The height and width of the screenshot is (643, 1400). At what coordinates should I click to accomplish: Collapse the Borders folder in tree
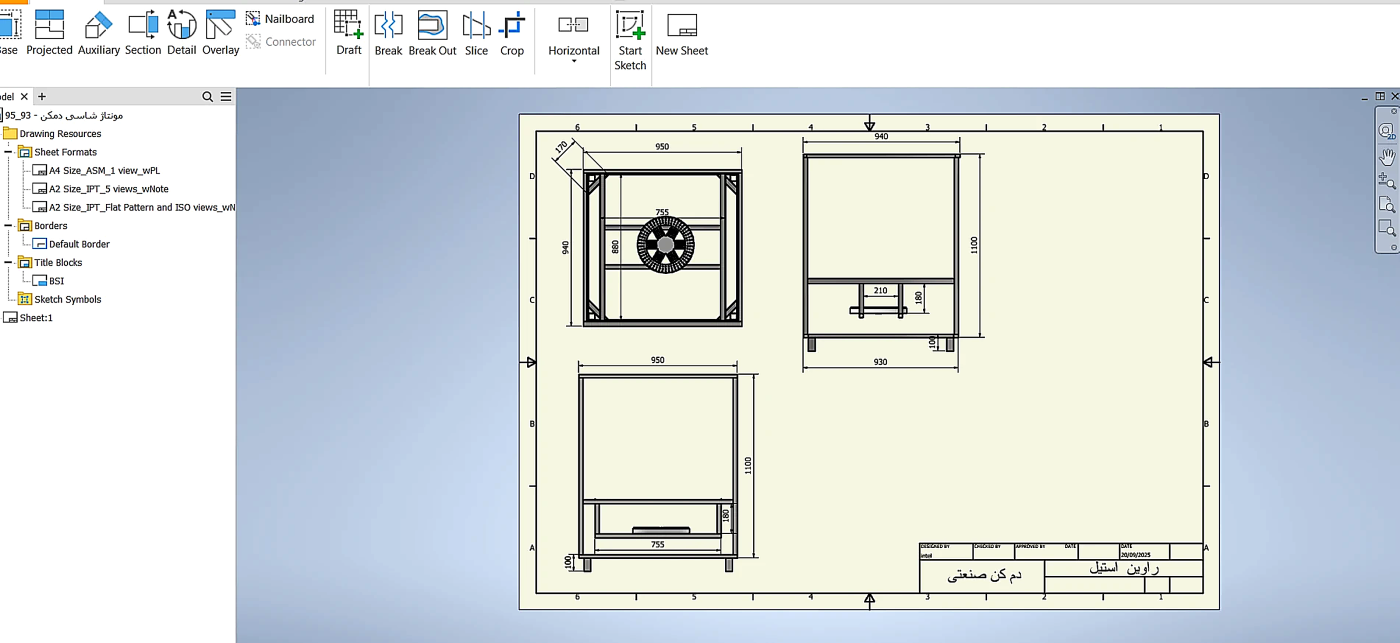pos(8,226)
